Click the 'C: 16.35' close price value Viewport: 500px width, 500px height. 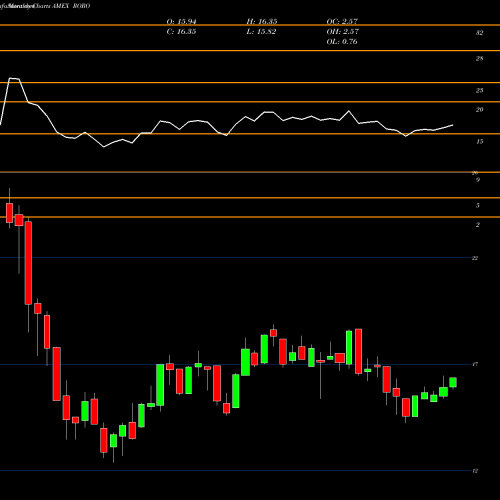click(181, 32)
